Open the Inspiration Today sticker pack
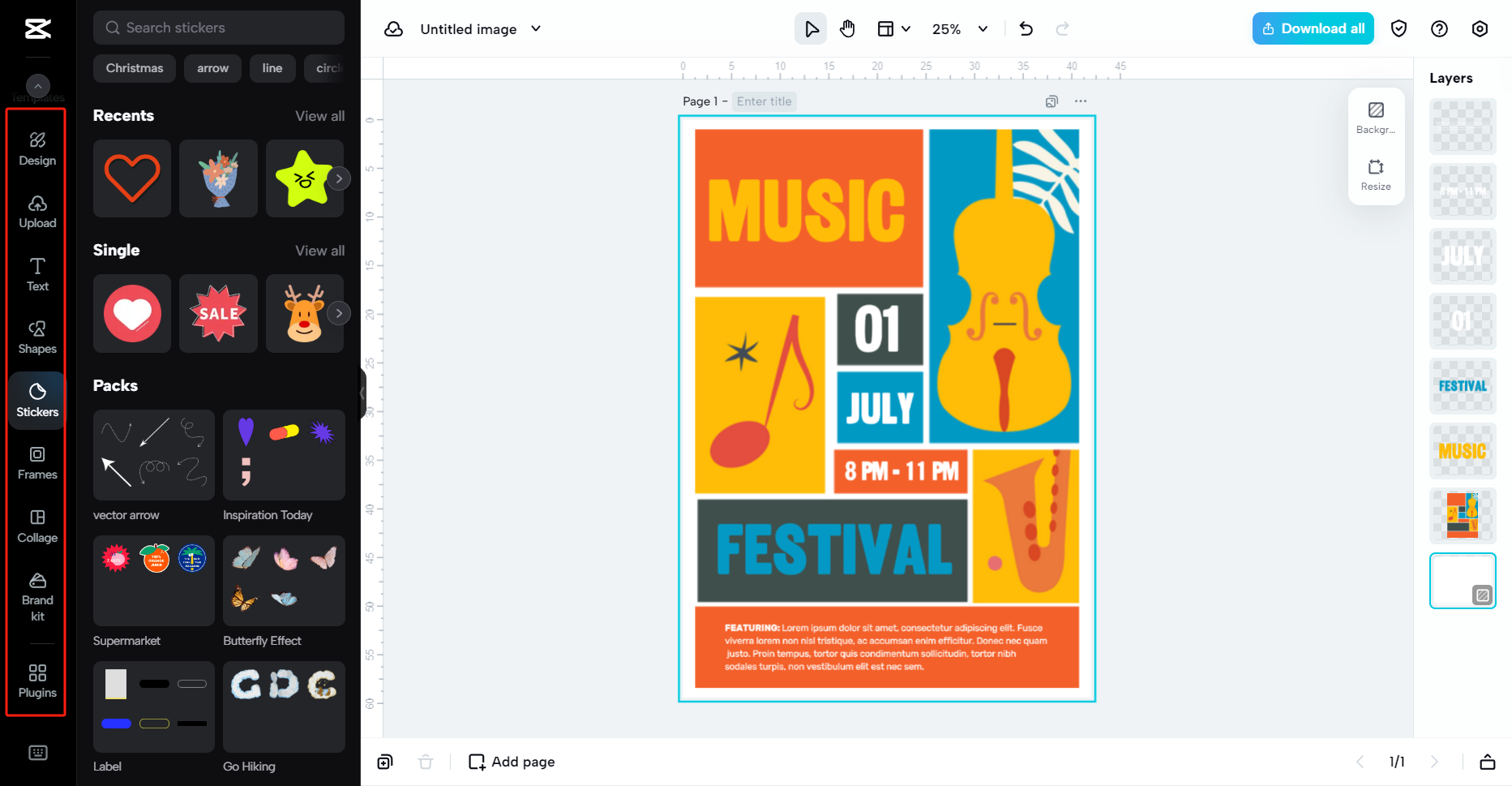 tap(284, 455)
